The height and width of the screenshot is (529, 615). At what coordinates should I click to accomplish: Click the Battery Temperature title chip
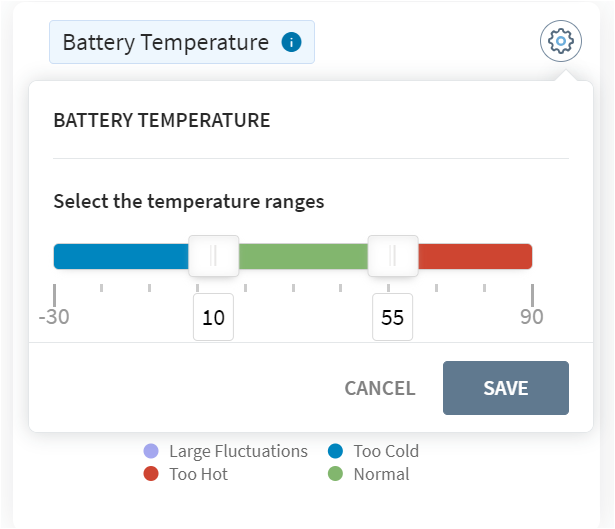click(166, 42)
